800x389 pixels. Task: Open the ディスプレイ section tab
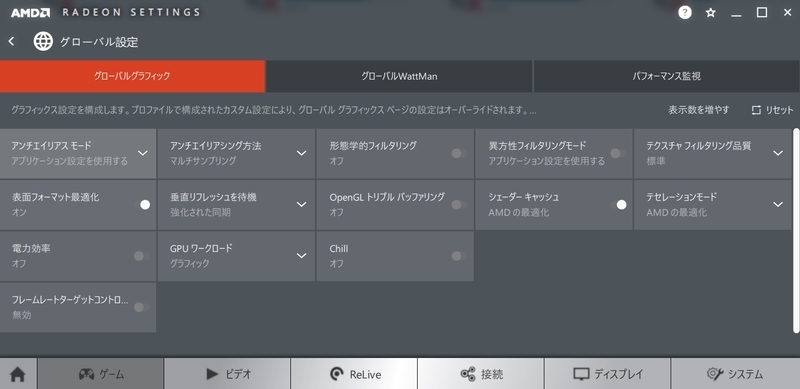tap(607, 374)
